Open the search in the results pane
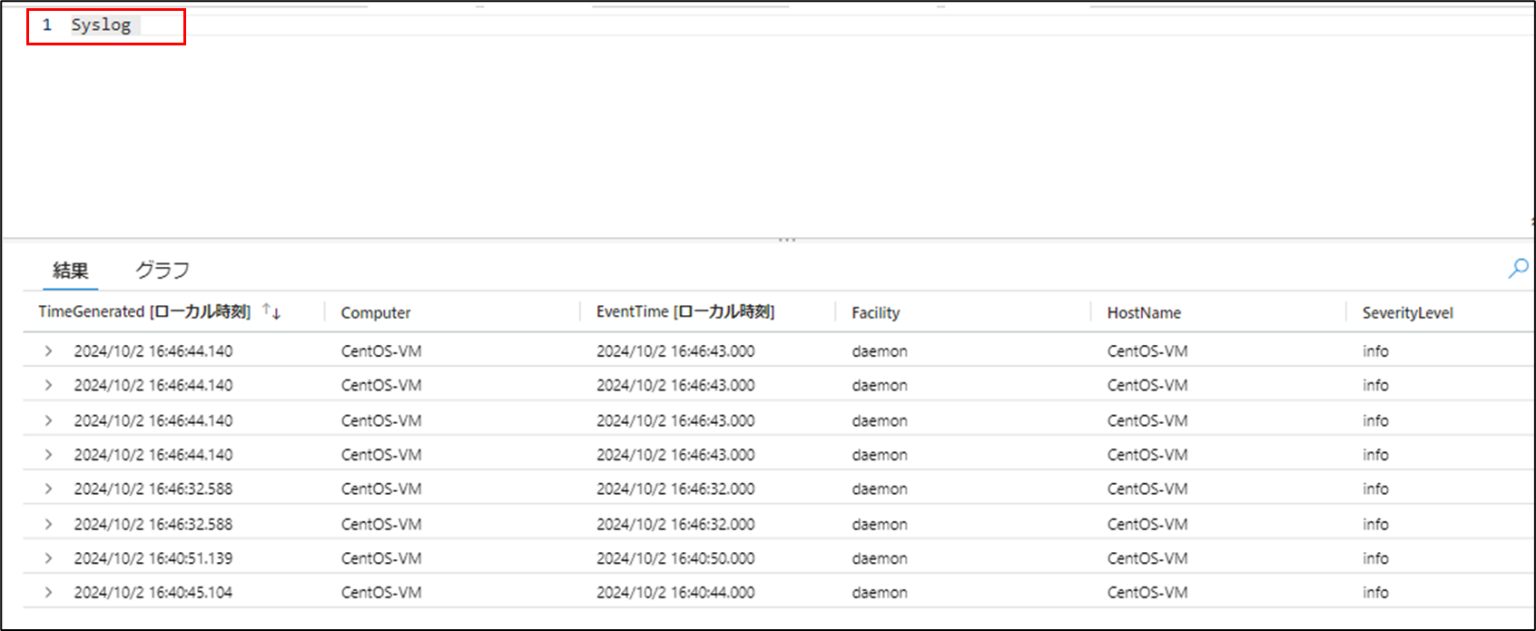Viewport: 1536px width, 631px height. point(1517,269)
